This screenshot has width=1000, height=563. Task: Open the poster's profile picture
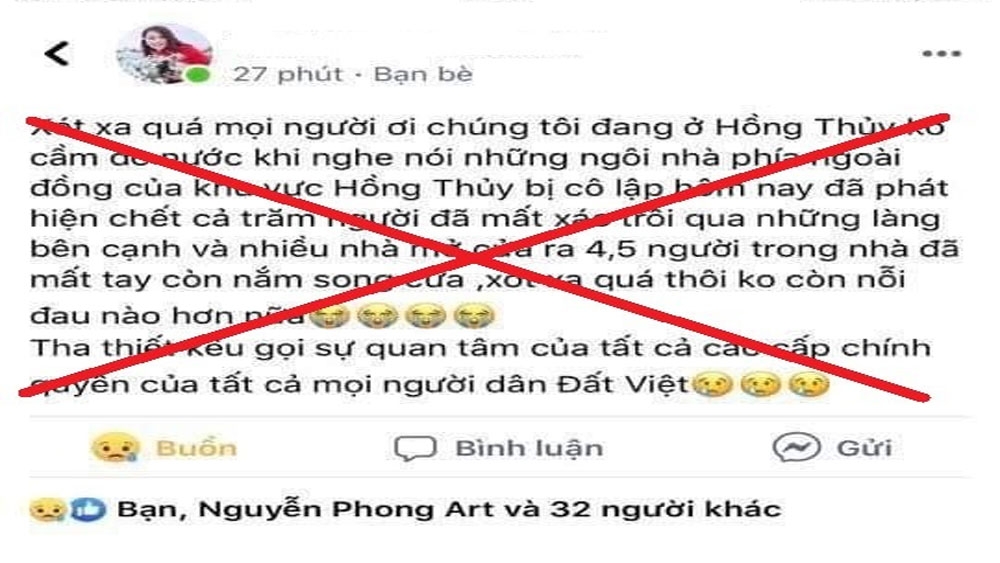point(164,54)
